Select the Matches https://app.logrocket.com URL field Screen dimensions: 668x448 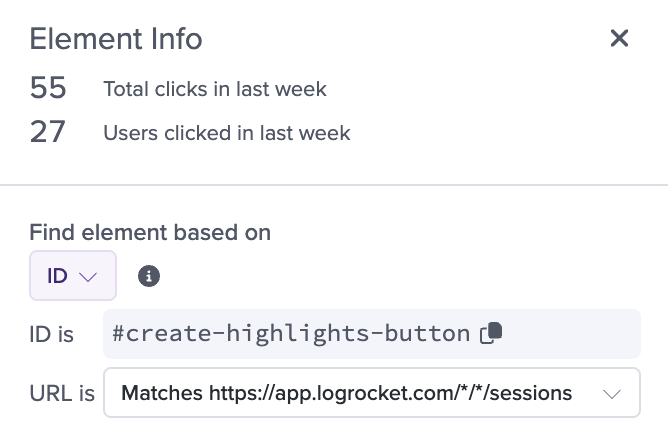[x=371, y=393]
